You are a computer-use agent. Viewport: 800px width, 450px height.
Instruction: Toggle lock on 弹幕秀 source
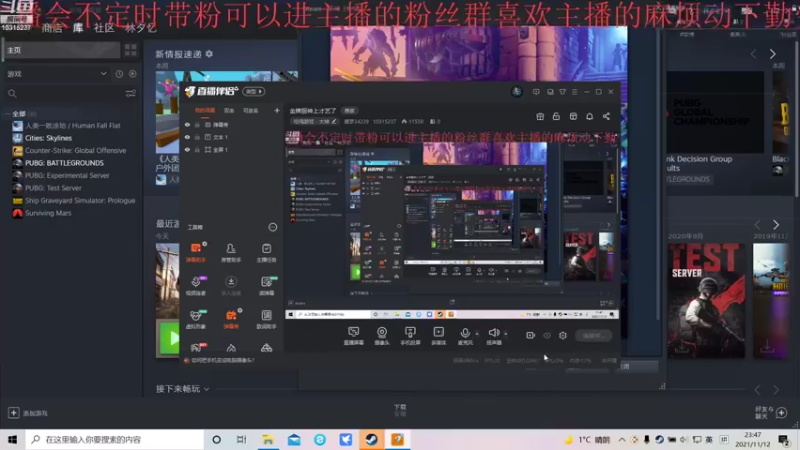[197, 124]
